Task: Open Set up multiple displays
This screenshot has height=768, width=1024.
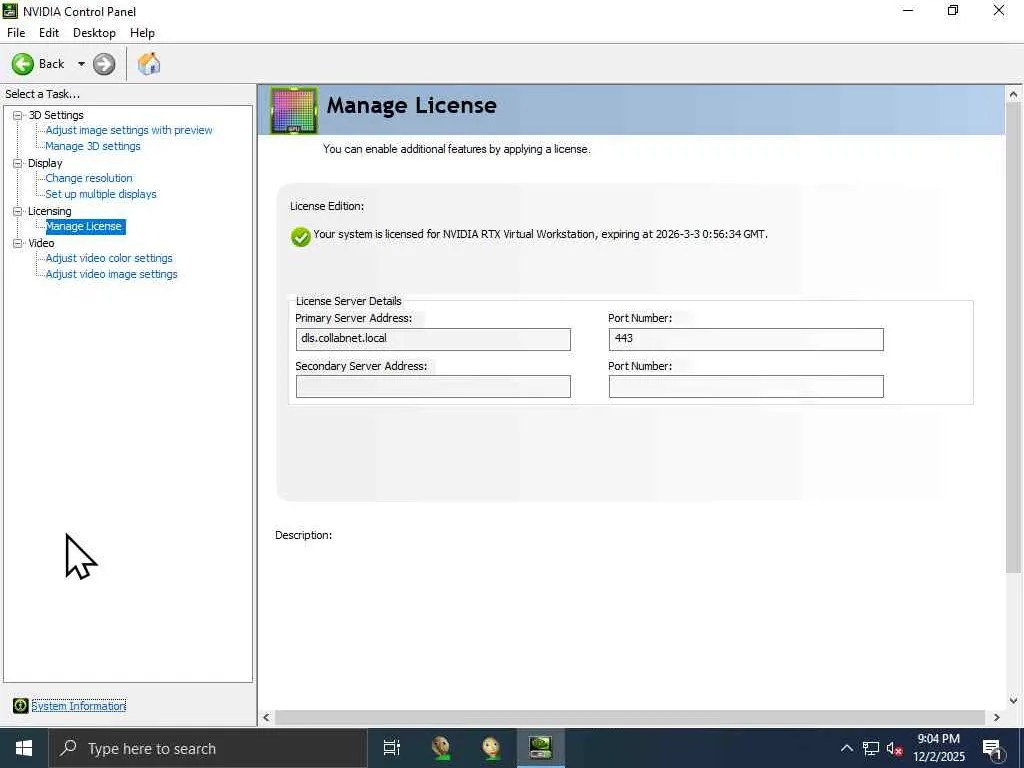Action: pos(101,194)
